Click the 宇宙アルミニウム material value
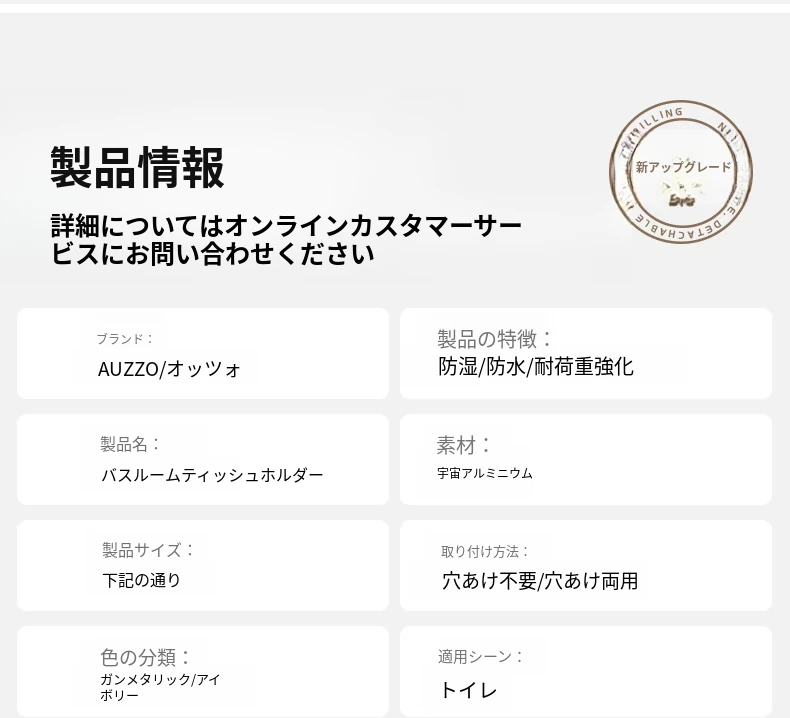 point(485,473)
